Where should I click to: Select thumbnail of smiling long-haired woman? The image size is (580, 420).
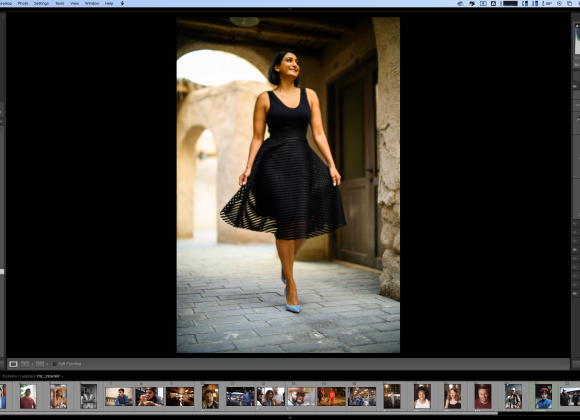coord(453,396)
